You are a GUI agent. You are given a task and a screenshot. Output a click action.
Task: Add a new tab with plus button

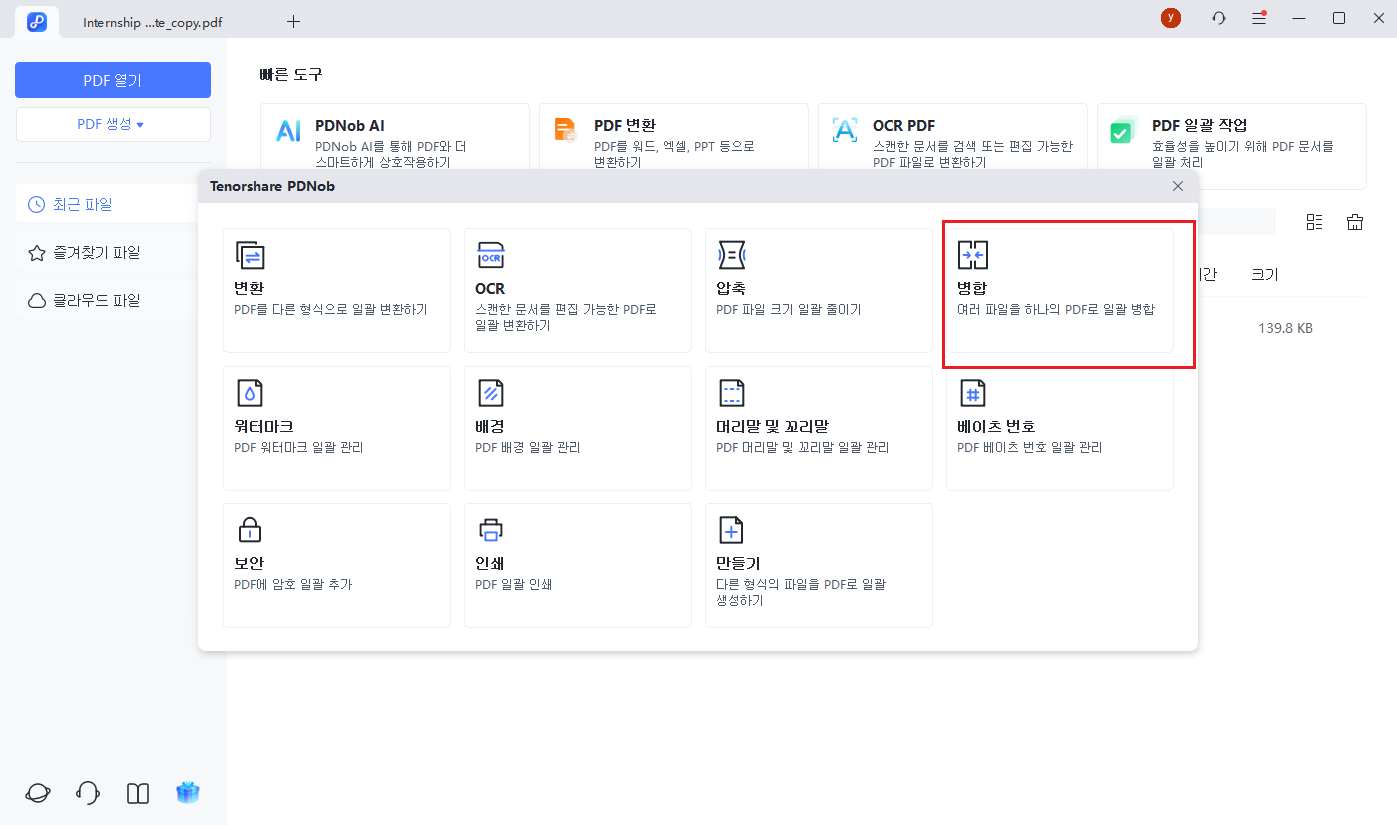coord(293,21)
